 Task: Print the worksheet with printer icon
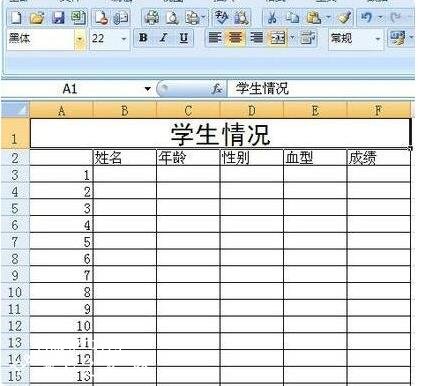coord(151,18)
